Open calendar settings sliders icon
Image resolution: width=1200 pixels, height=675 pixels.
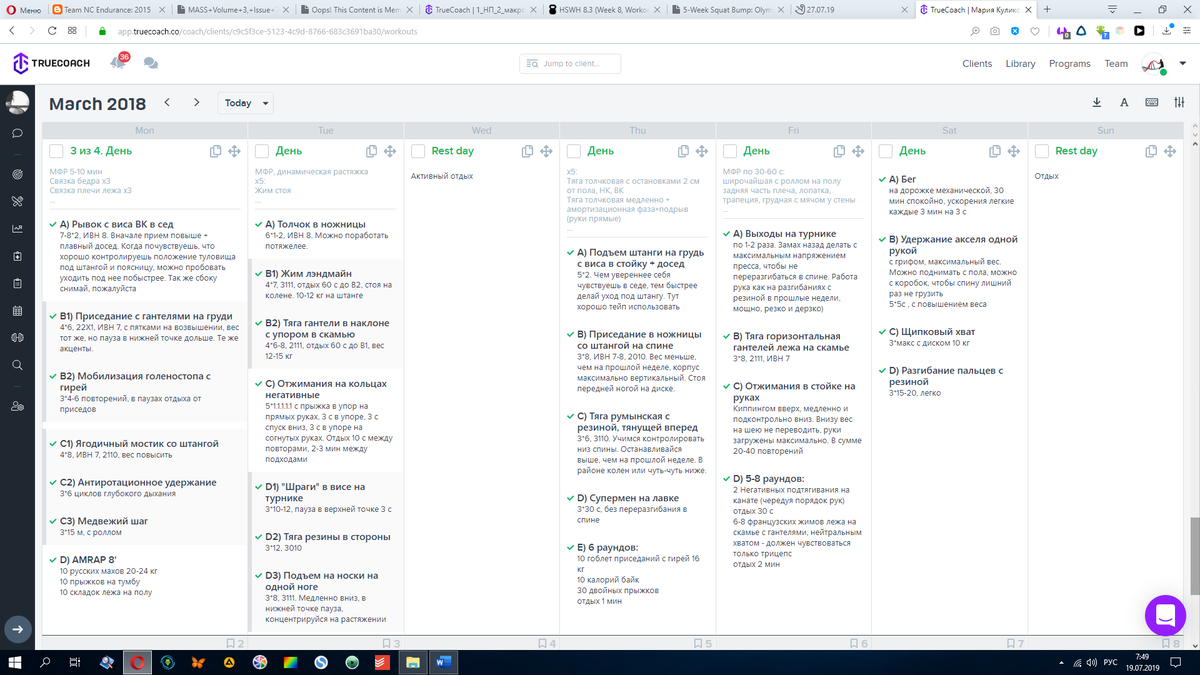pyautogui.click(x=1180, y=102)
